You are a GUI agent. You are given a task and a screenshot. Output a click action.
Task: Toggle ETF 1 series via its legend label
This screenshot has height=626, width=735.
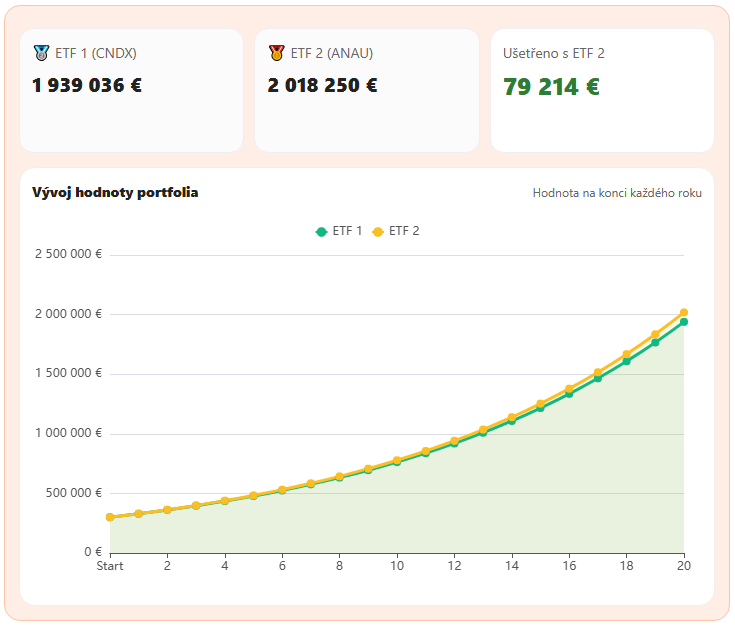(x=347, y=231)
